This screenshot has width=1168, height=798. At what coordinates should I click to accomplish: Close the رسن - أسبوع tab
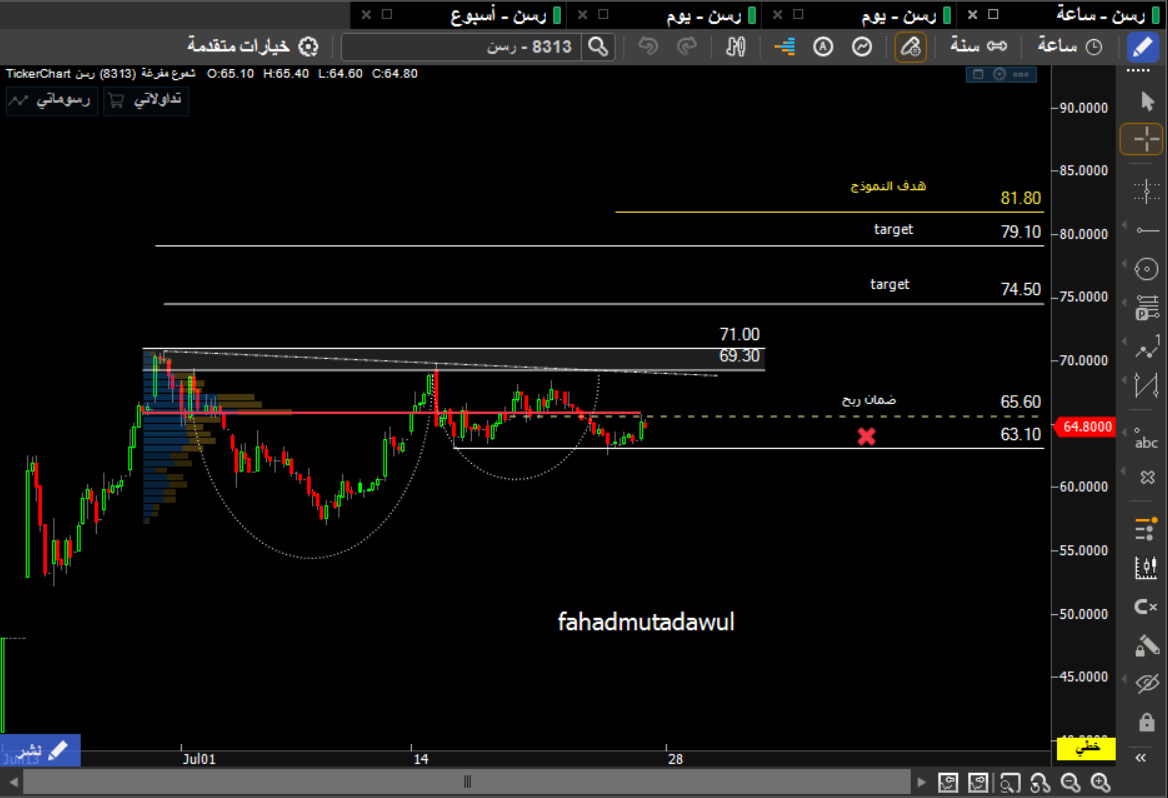click(366, 14)
